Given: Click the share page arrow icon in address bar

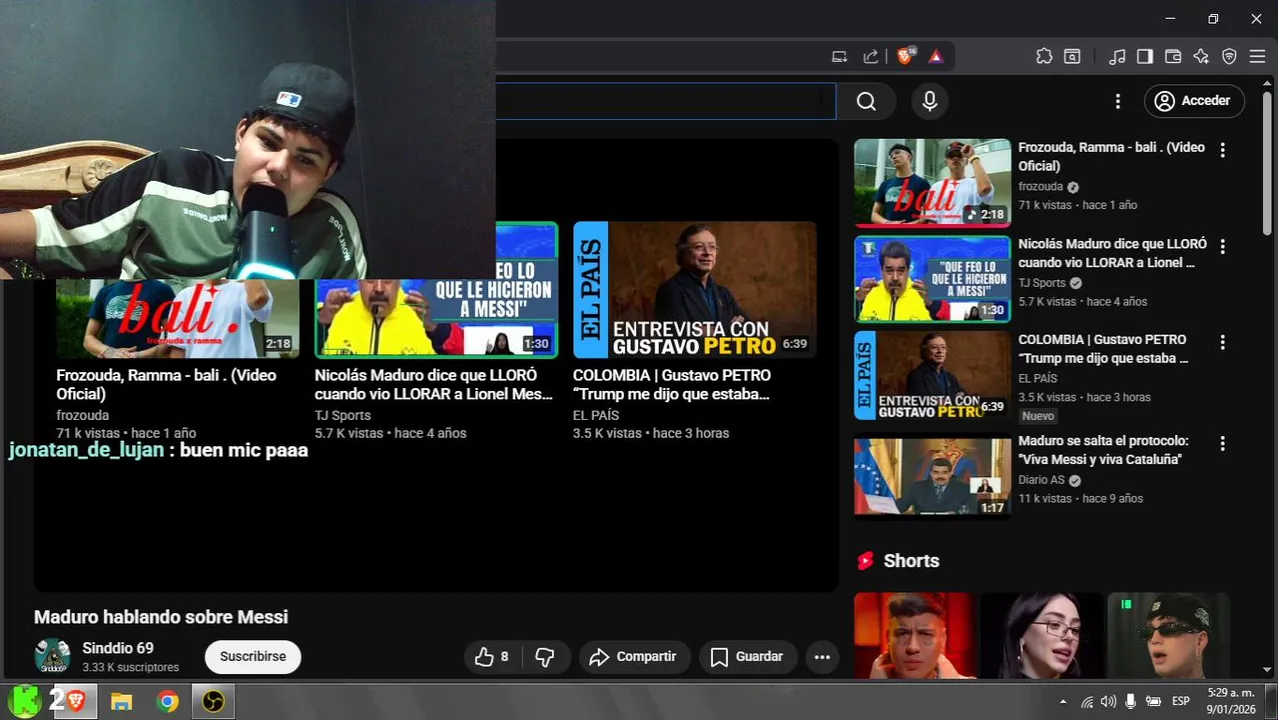Looking at the screenshot, I should (x=871, y=57).
